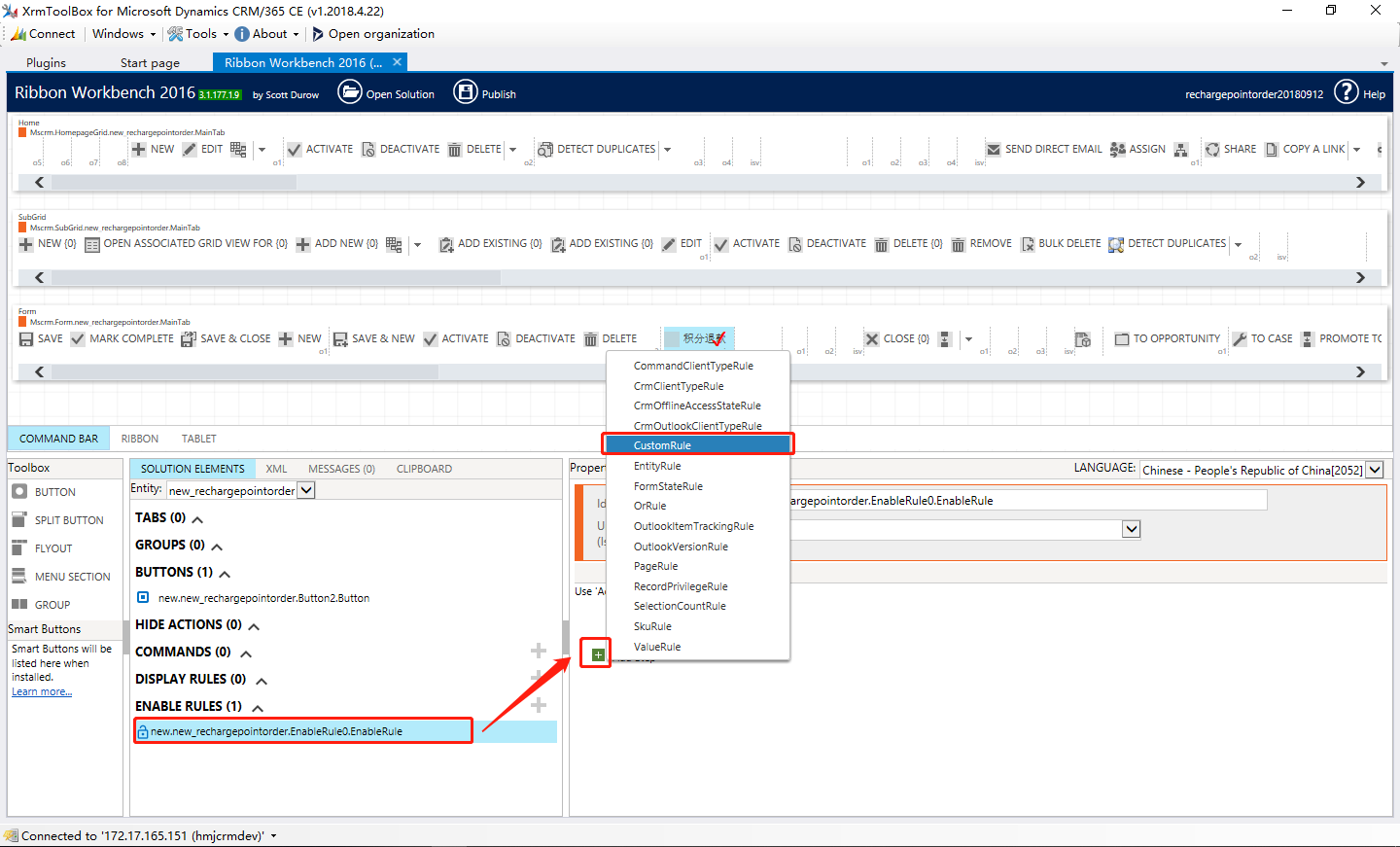Viewport: 1400px width, 847px height.
Task: Collapse the GROUPS (0) section
Action: click(217, 547)
